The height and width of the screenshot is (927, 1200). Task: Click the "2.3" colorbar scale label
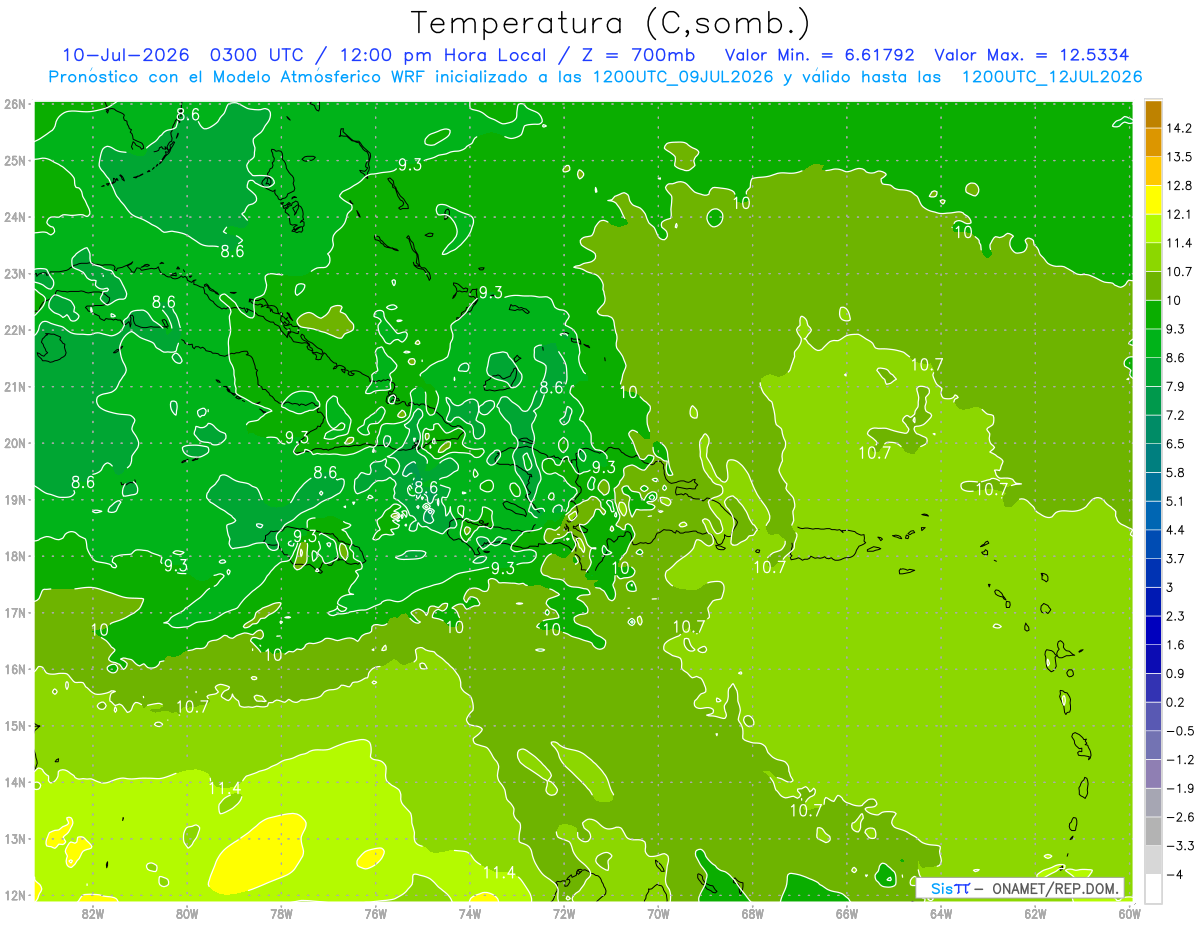coord(1175,616)
